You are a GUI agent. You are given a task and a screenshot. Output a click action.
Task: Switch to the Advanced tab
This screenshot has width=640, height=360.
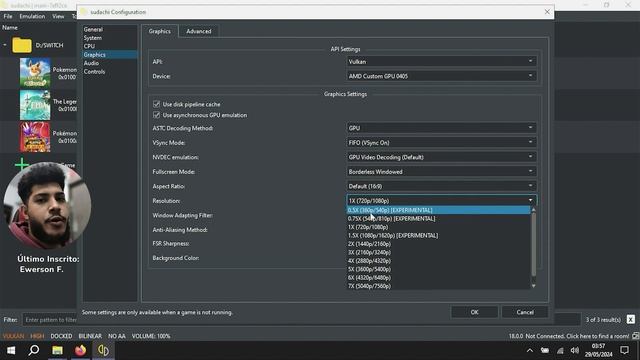click(x=199, y=31)
